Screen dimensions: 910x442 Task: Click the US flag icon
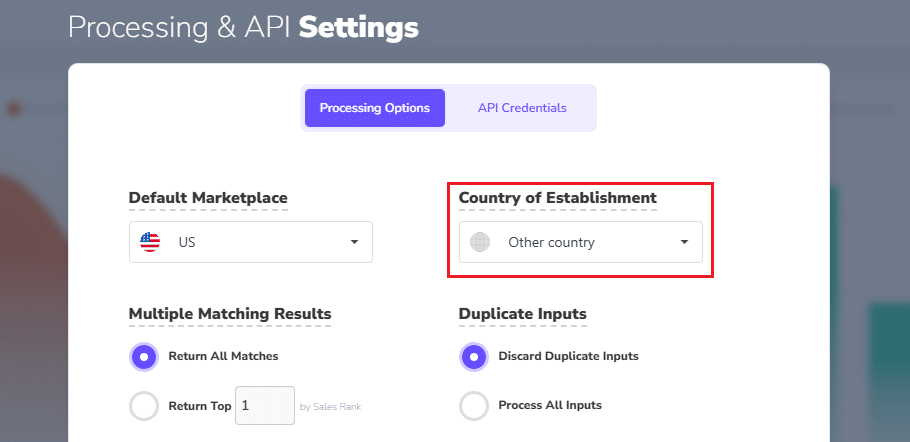150,242
